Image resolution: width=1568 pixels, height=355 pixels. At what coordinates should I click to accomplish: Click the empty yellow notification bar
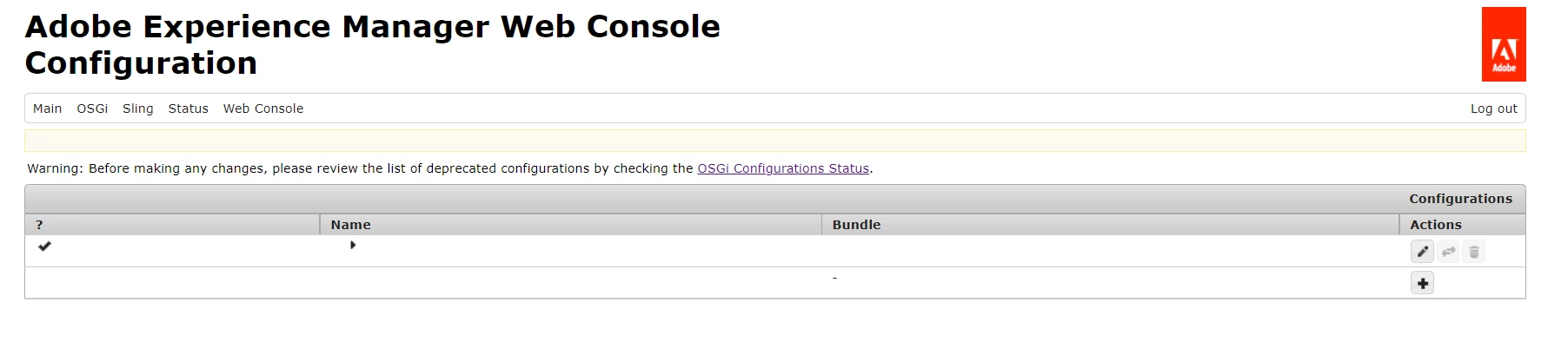point(775,141)
